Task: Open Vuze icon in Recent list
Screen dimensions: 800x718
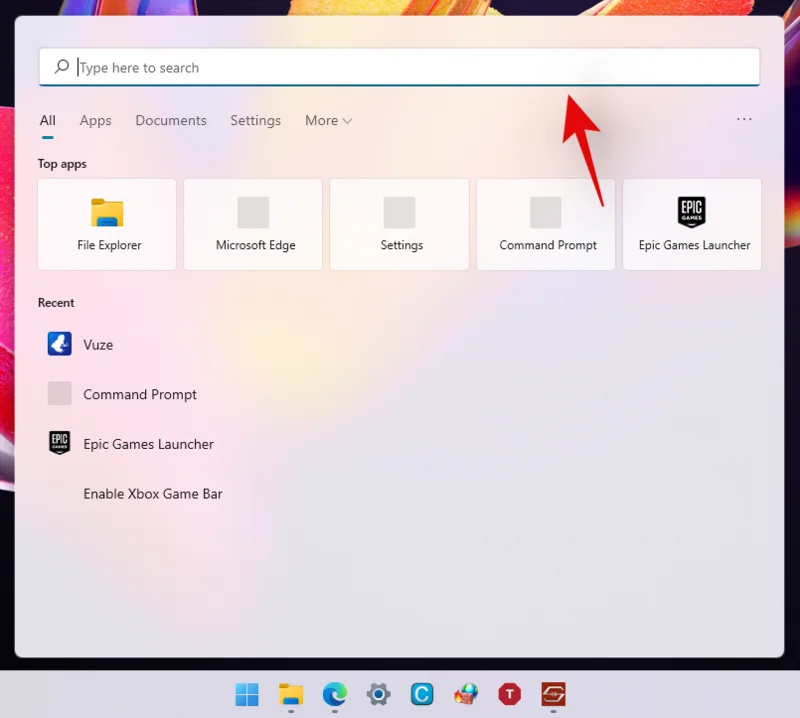Action: click(60, 344)
